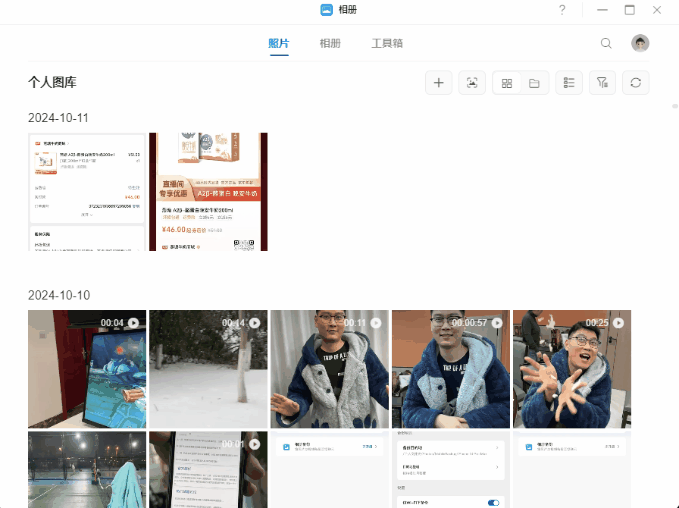Open the face recognition scan icon
This screenshot has height=508, width=679.
click(x=472, y=83)
